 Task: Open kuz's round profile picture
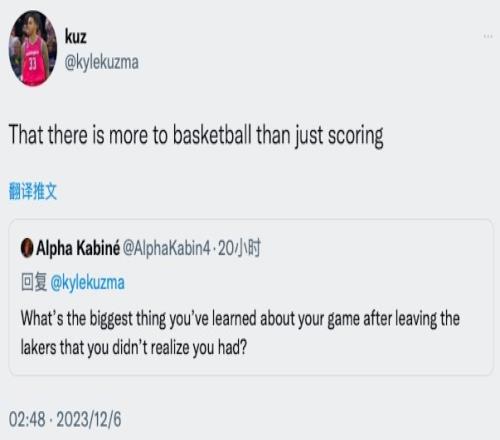pyautogui.click(x=33, y=49)
